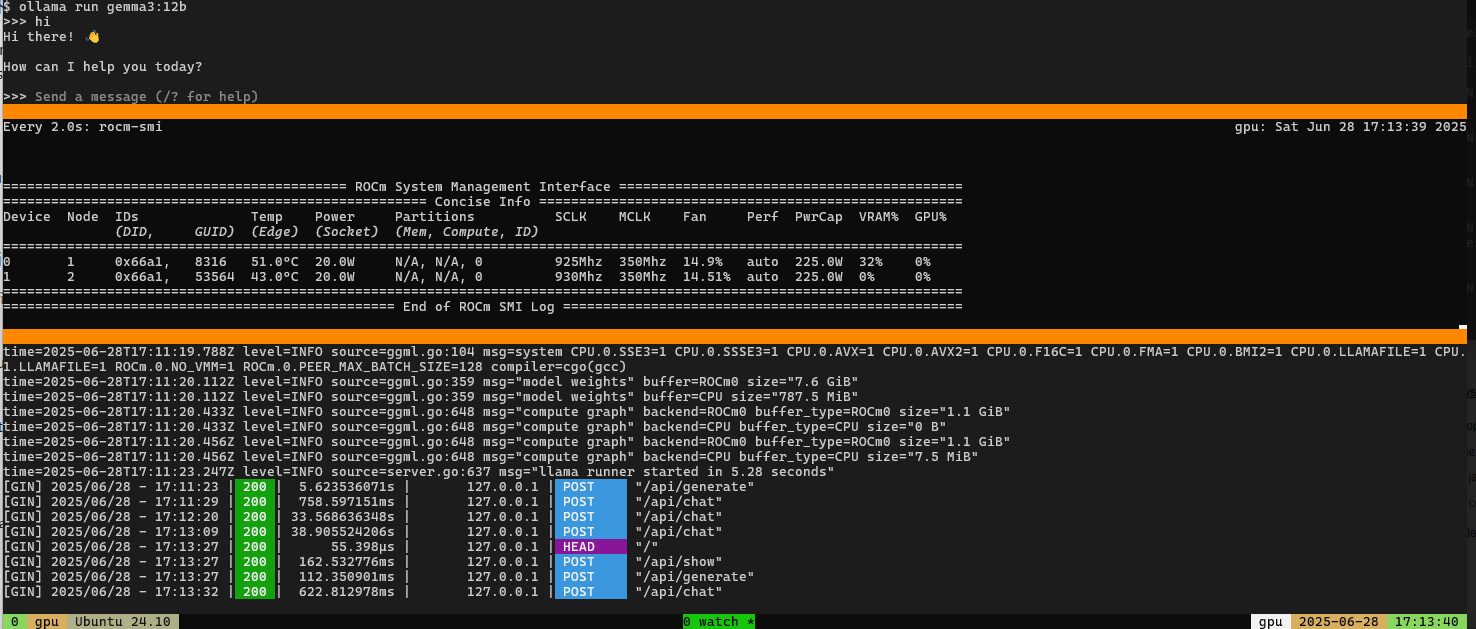Click the 200 status badge at 17:11:23
The image size is (1476, 629).
pos(255,487)
